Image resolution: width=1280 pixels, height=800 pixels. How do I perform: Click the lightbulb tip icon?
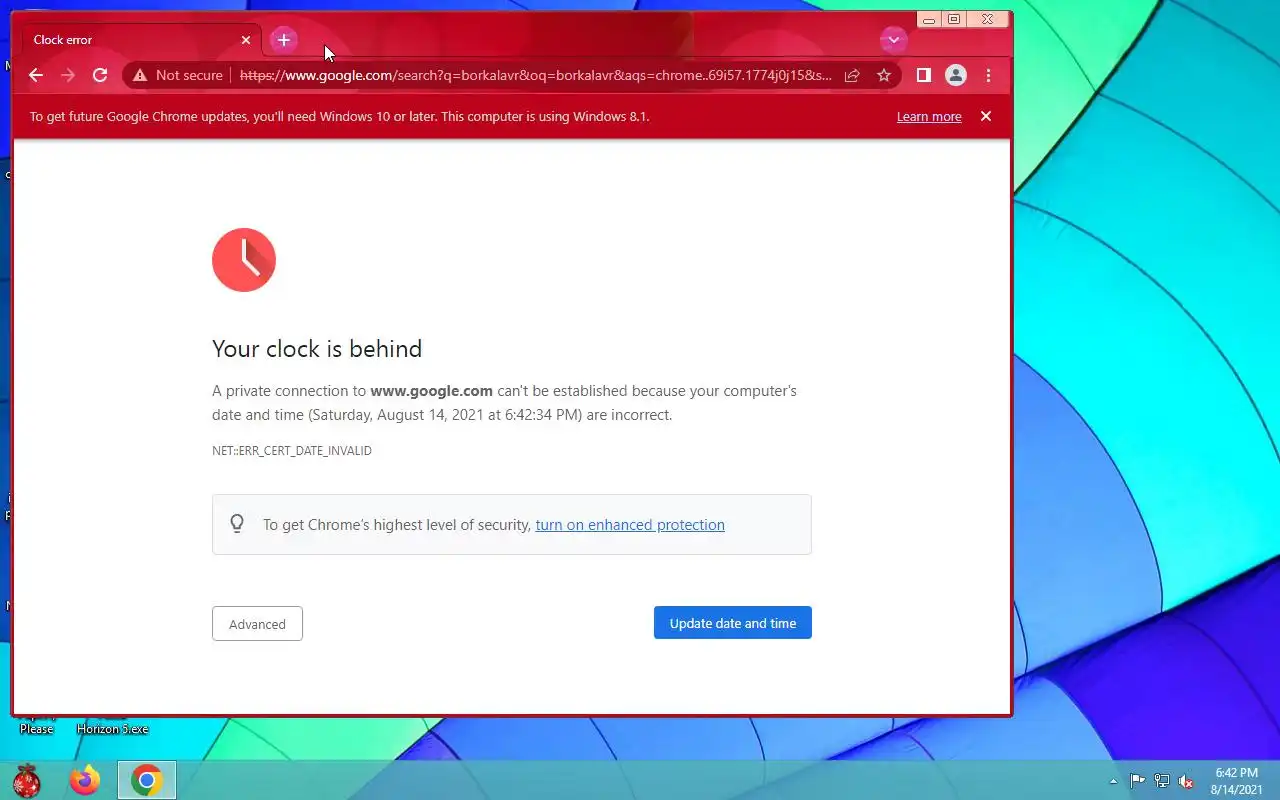pyautogui.click(x=237, y=524)
